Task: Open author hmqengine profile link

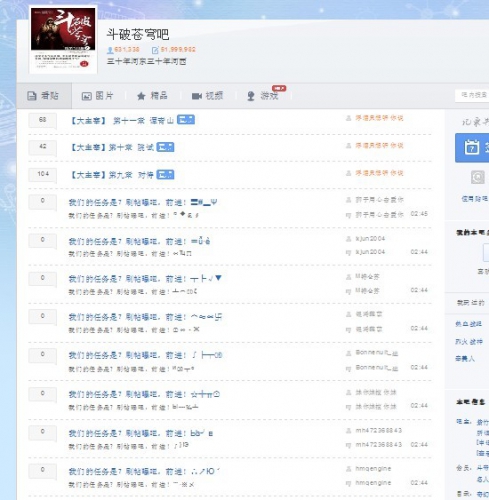Action: coord(373,469)
